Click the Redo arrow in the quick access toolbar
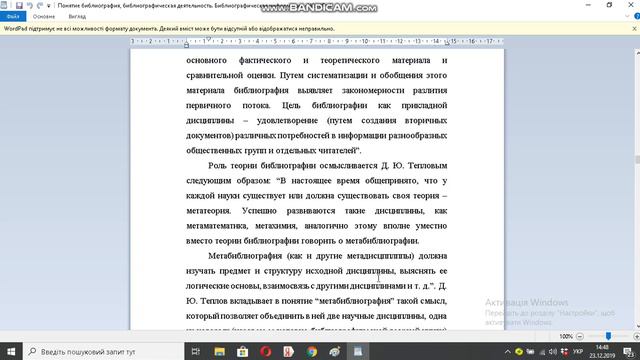 (x=40, y=6)
